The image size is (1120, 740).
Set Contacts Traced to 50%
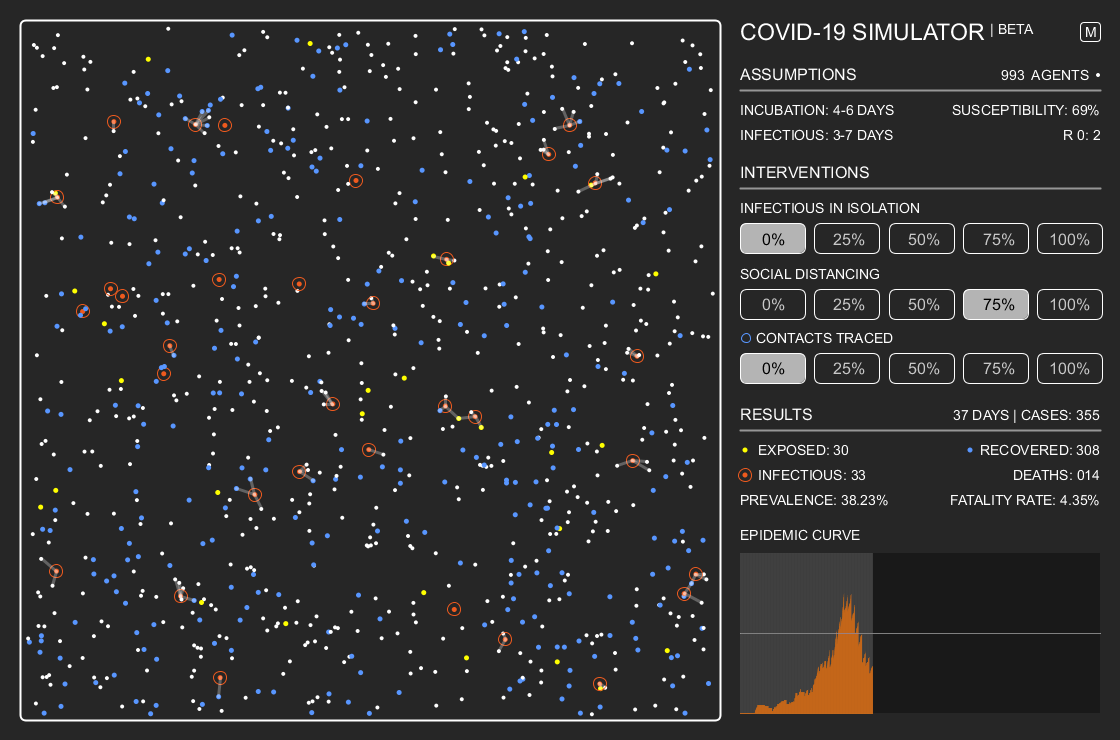[921, 368]
